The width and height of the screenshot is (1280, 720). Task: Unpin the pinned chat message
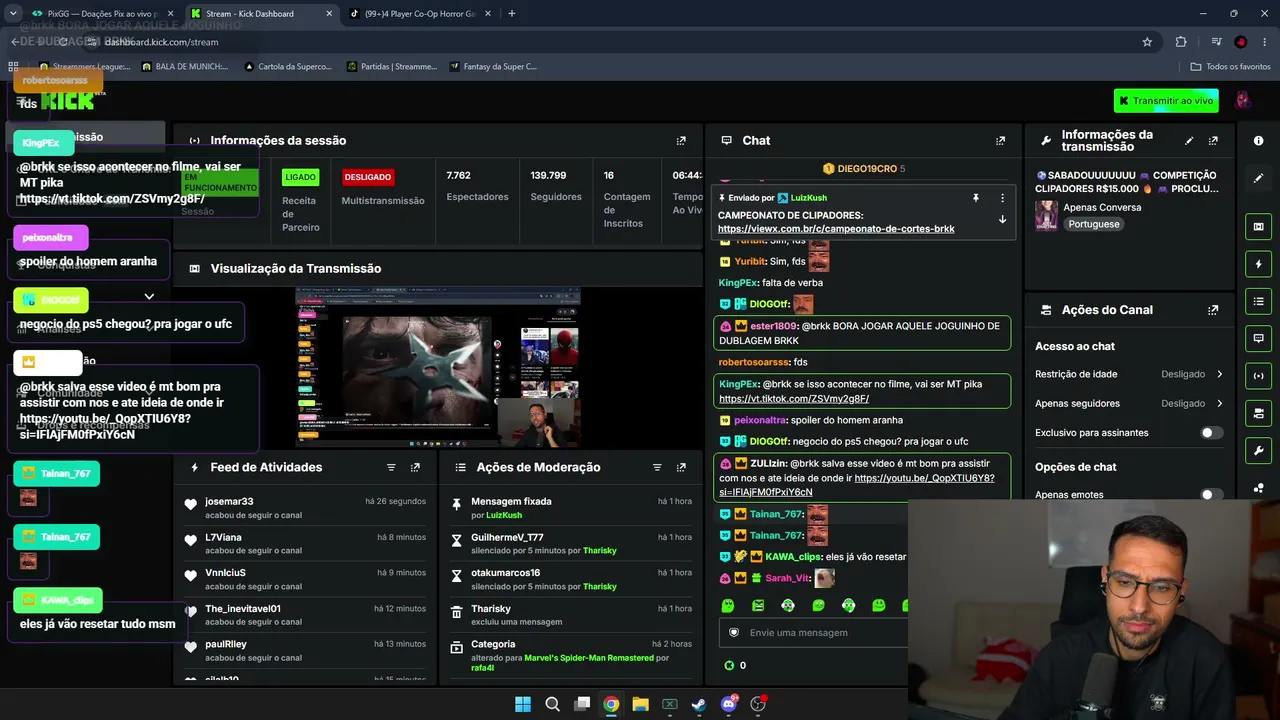pos(976,198)
